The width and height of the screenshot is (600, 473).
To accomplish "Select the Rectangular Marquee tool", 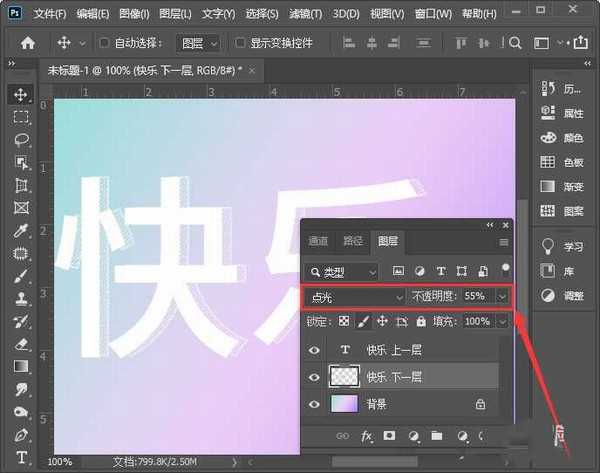I will pos(21,117).
